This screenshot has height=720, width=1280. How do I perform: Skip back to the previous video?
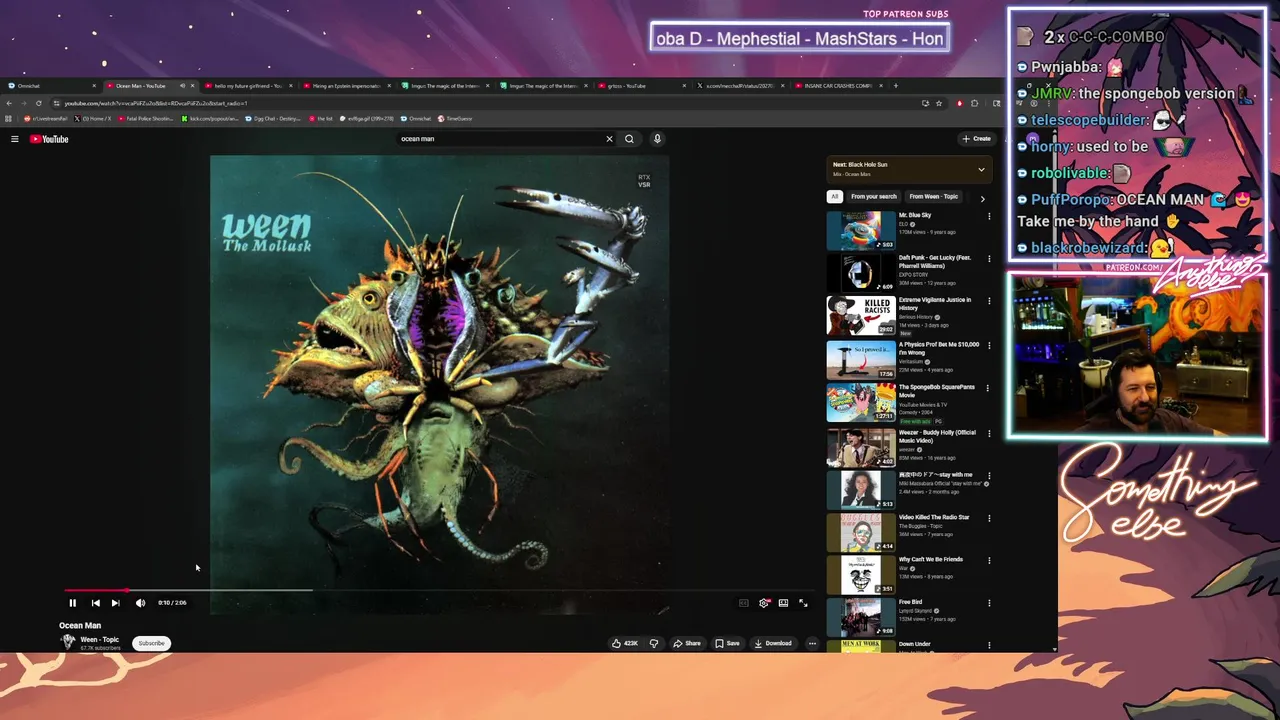(95, 603)
